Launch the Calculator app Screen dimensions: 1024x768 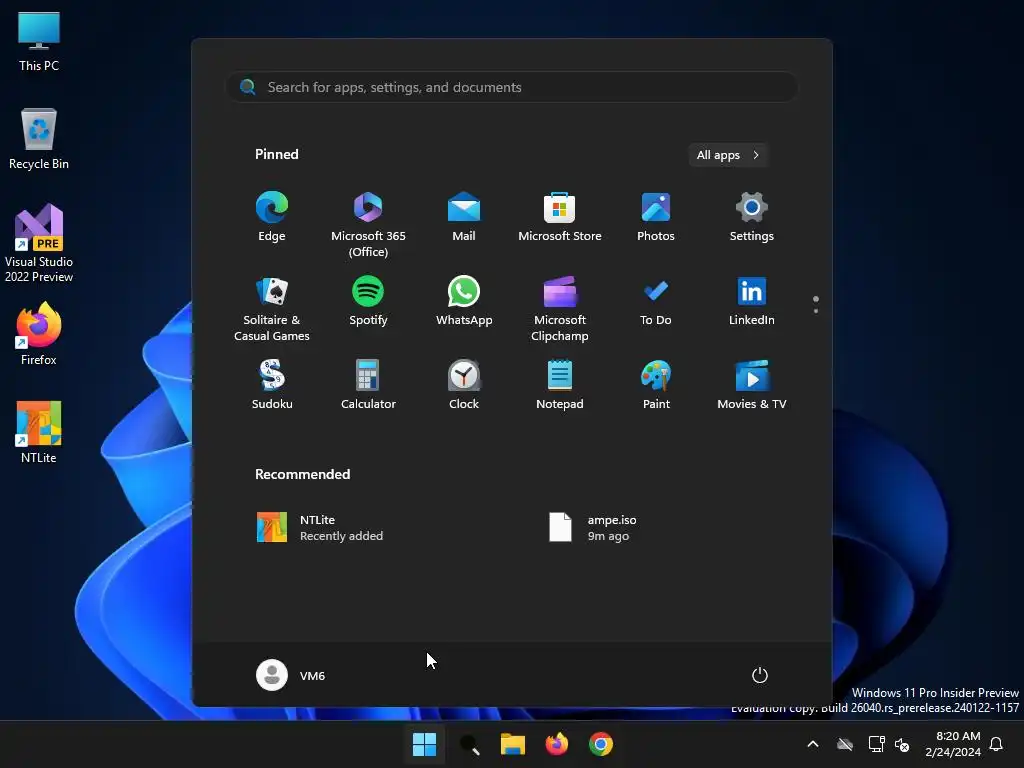[368, 385]
